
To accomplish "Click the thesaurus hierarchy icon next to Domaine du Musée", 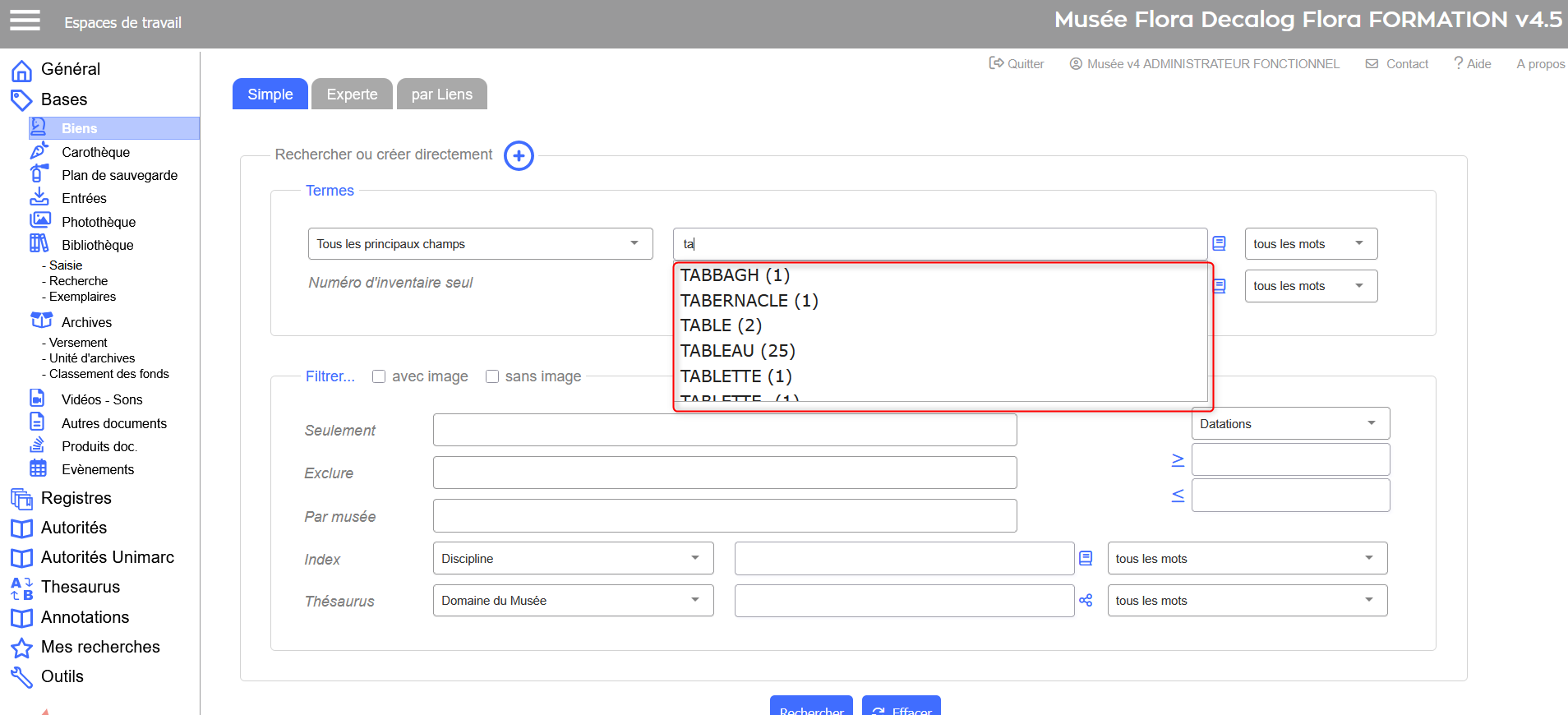I will point(1086,601).
